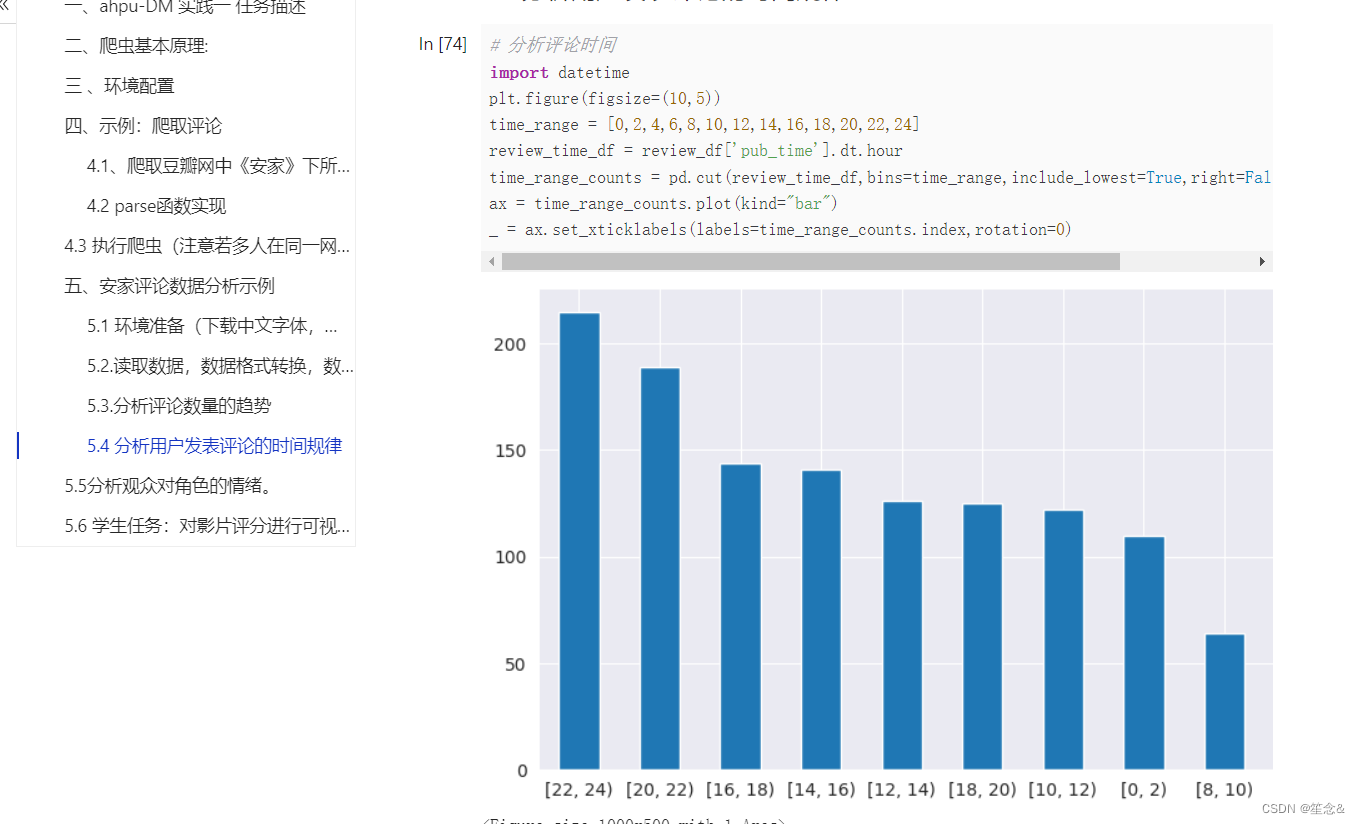Jump to 三、环境配置 section
The image size is (1360, 824).
[119, 86]
